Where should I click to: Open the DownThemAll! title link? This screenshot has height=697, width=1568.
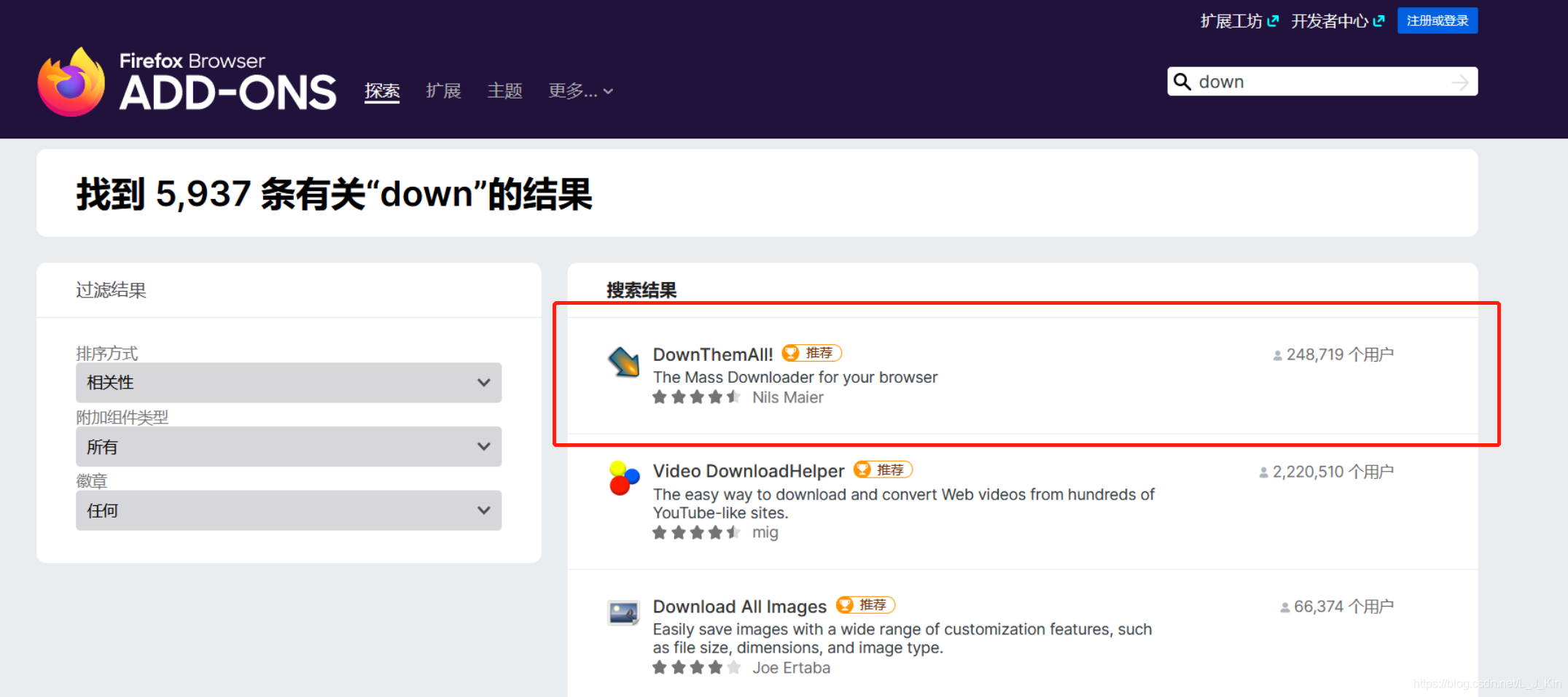[x=713, y=354]
